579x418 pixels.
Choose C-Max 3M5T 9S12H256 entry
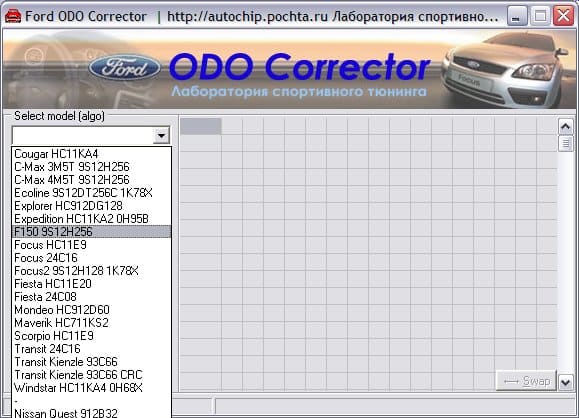[x=92, y=167]
